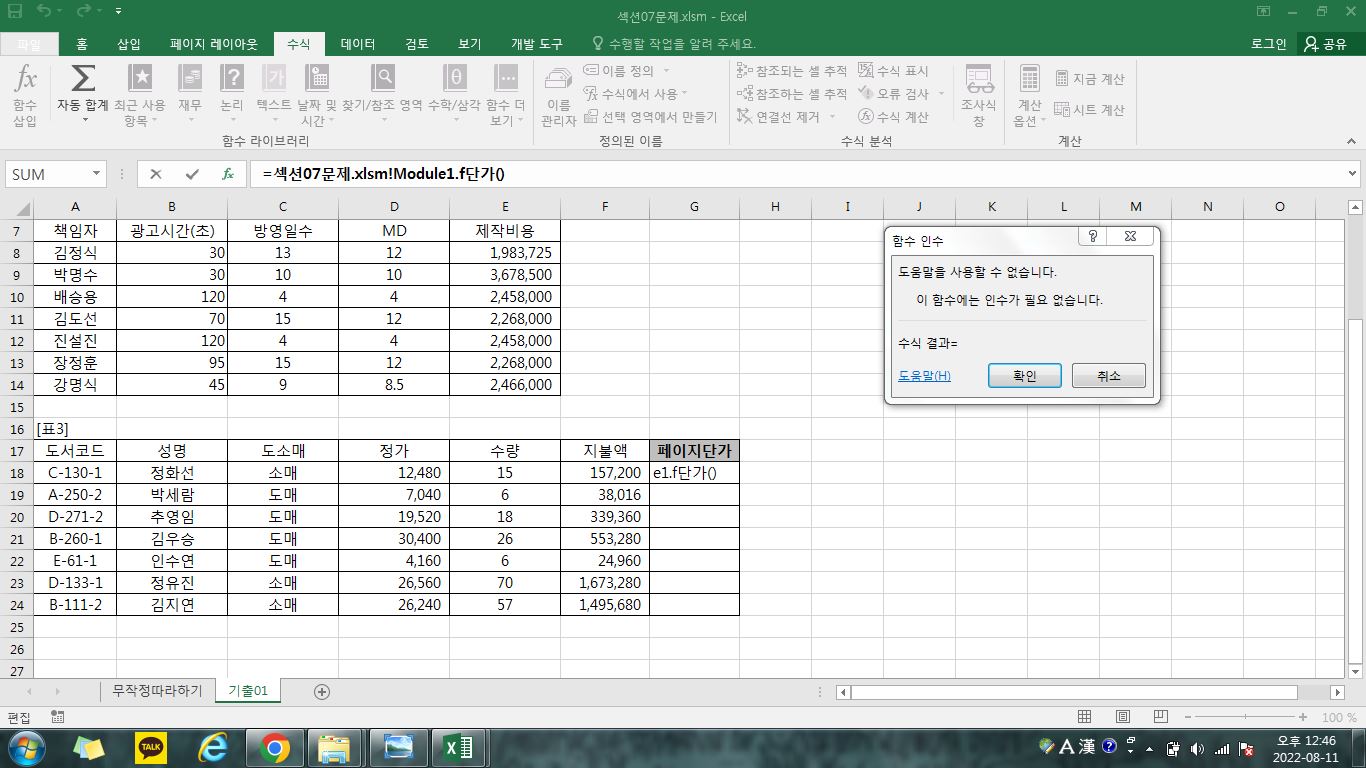Select the 무작정따라하기 sheet tab
This screenshot has height=768, width=1366.
click(x=157, y=691)
